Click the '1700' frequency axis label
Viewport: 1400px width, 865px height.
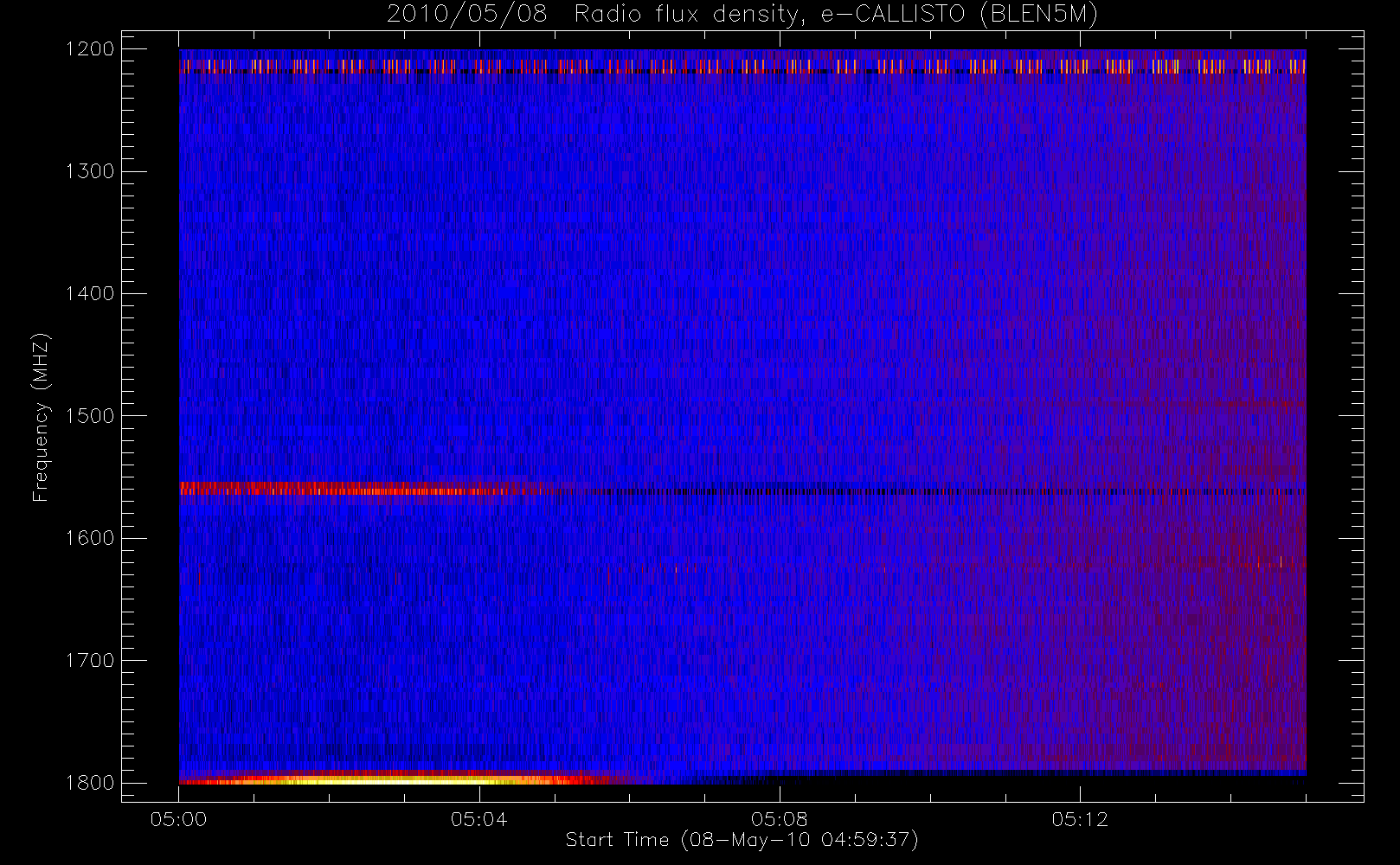pos(90,660)
